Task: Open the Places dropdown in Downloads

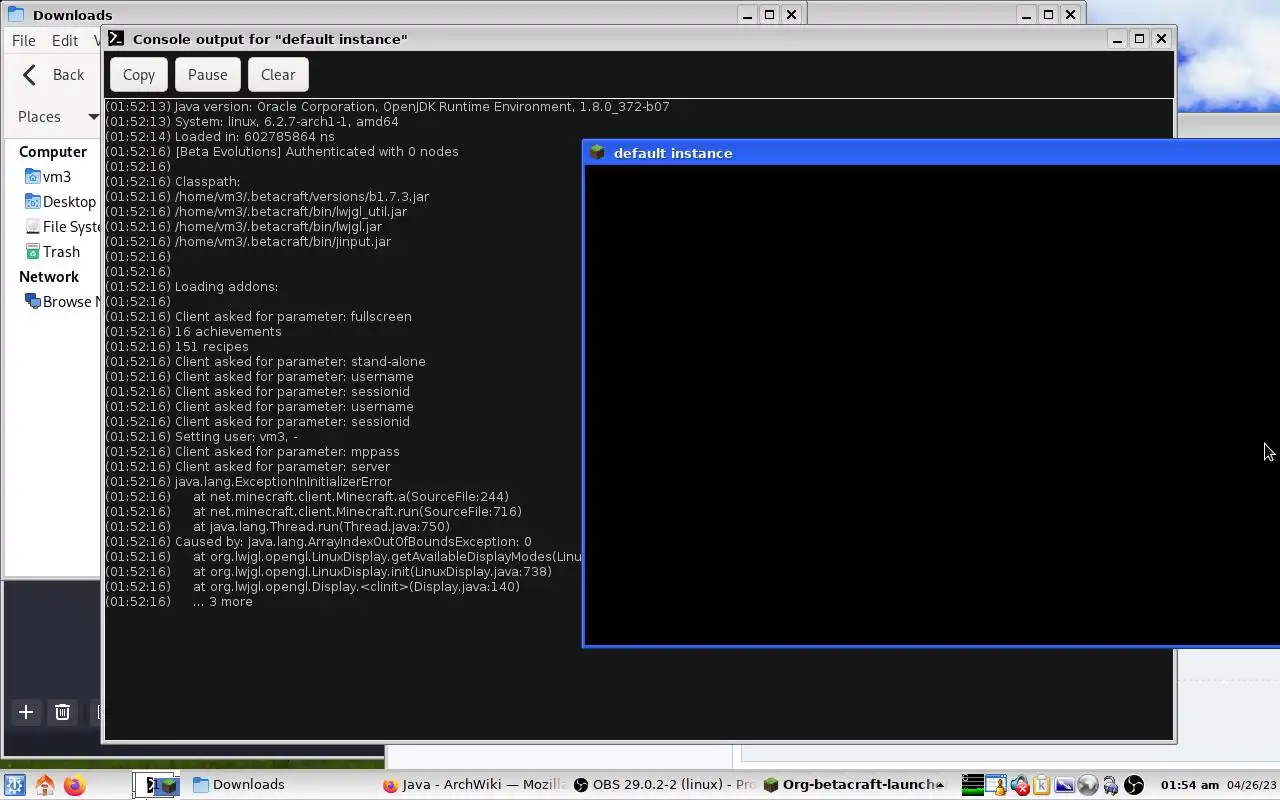Action: tap(58, 117)
